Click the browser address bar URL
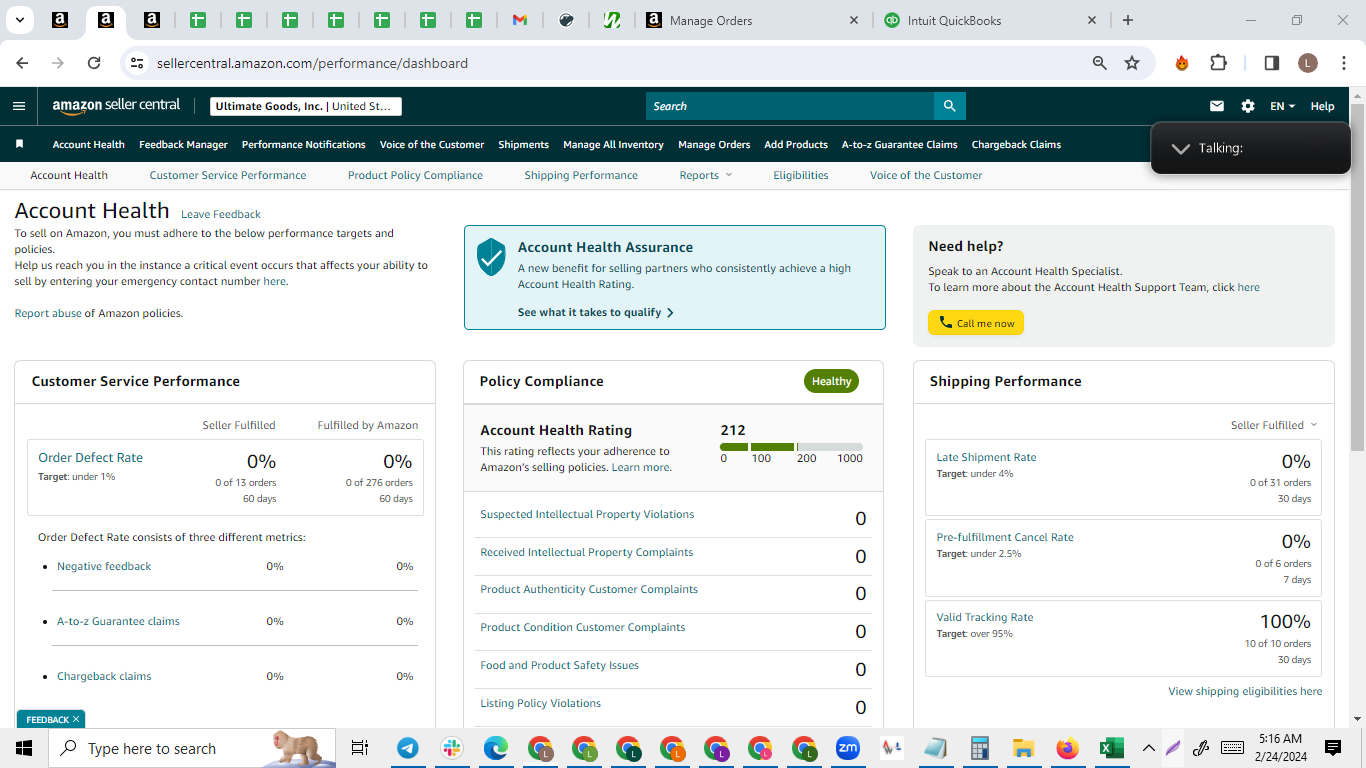This screenshot has width=1366, height=768. [312, 63]
